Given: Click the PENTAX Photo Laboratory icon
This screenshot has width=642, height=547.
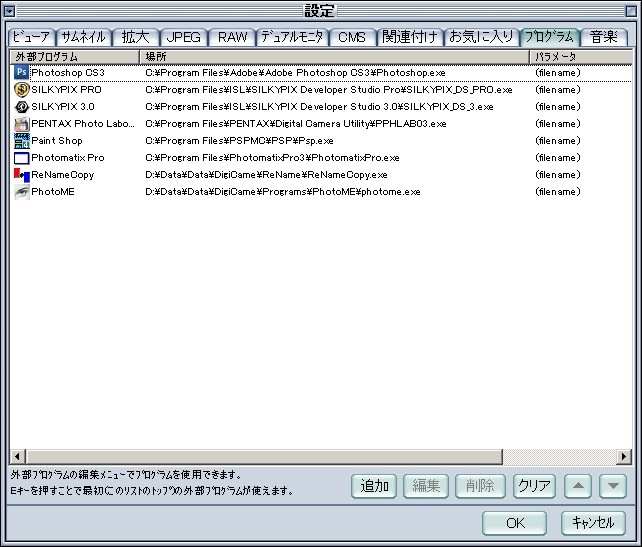Looking at the screenshot, I should (x=21, y=124).
